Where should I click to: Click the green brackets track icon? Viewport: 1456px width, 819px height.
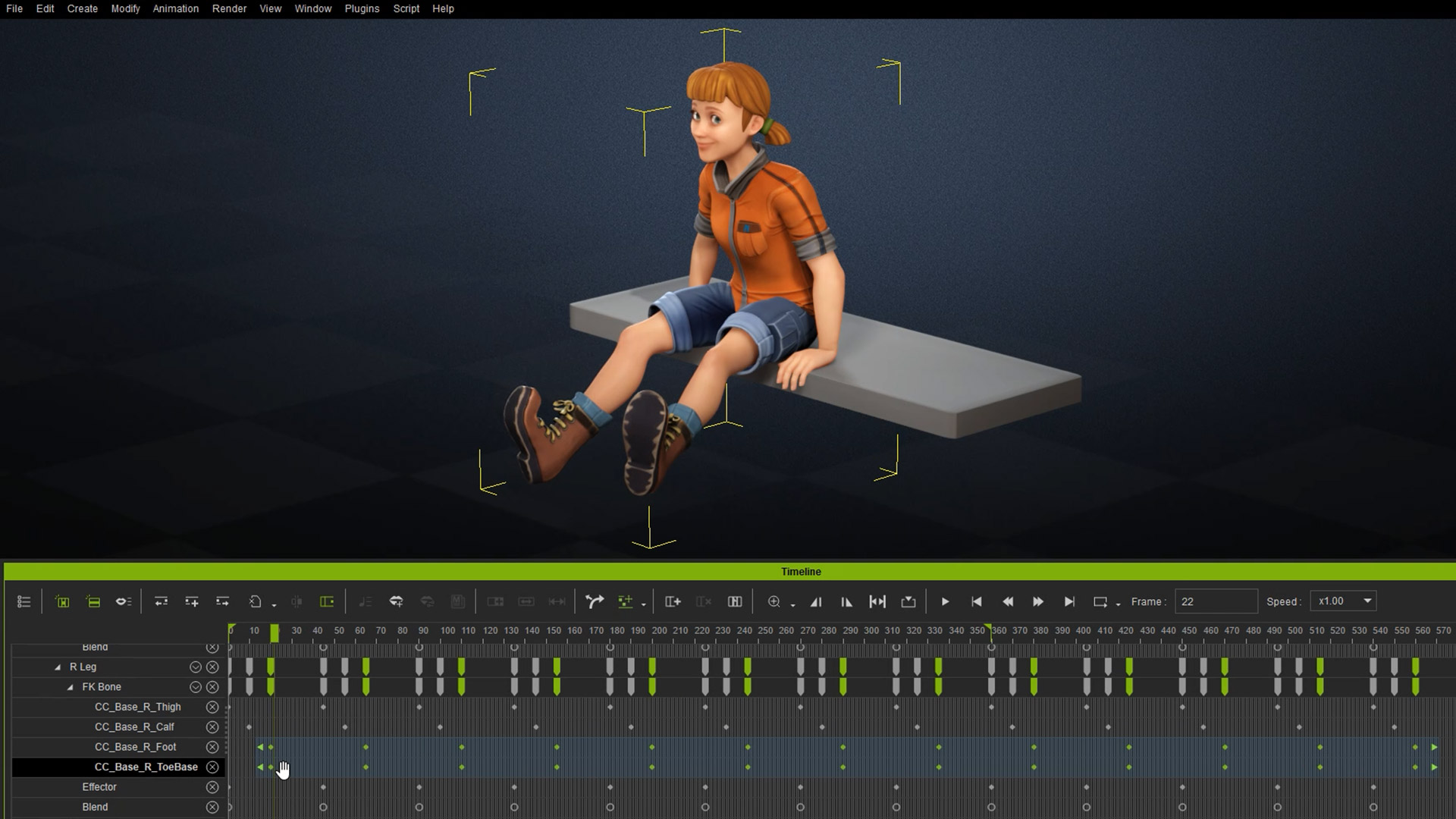[x=62, y=601]
